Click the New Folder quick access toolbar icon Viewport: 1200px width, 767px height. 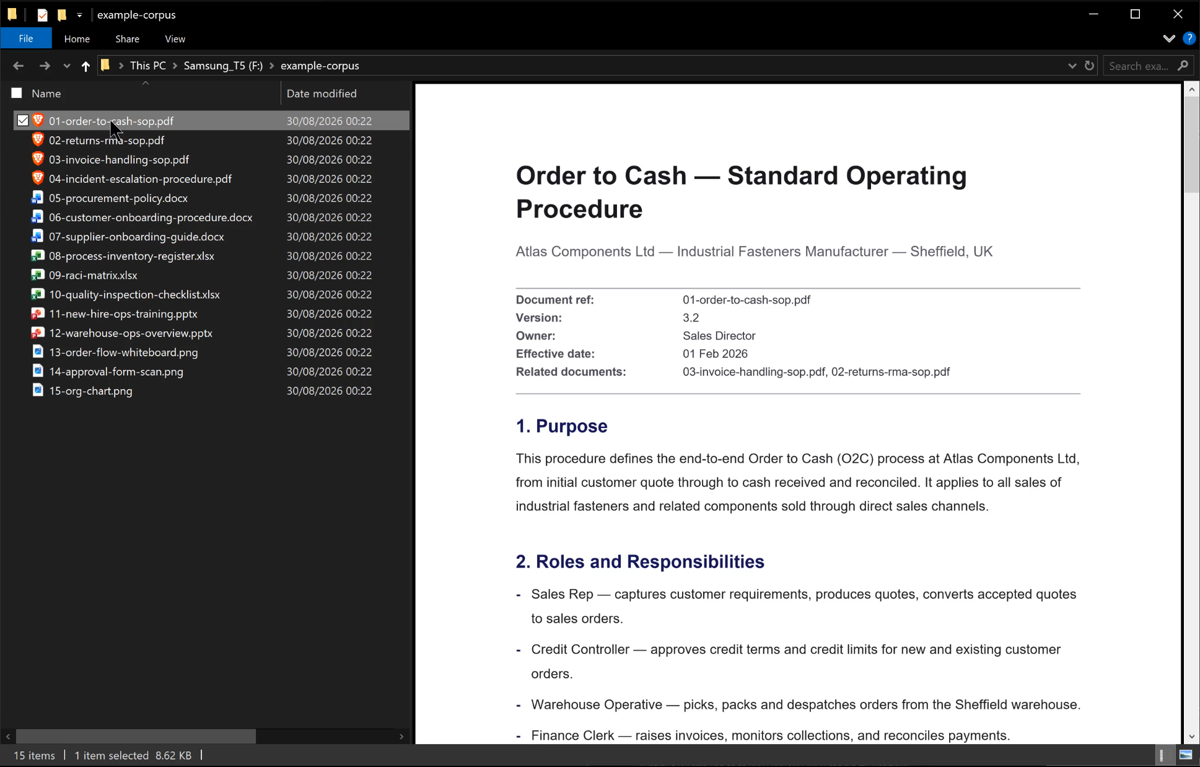click(x=62, y=15)
